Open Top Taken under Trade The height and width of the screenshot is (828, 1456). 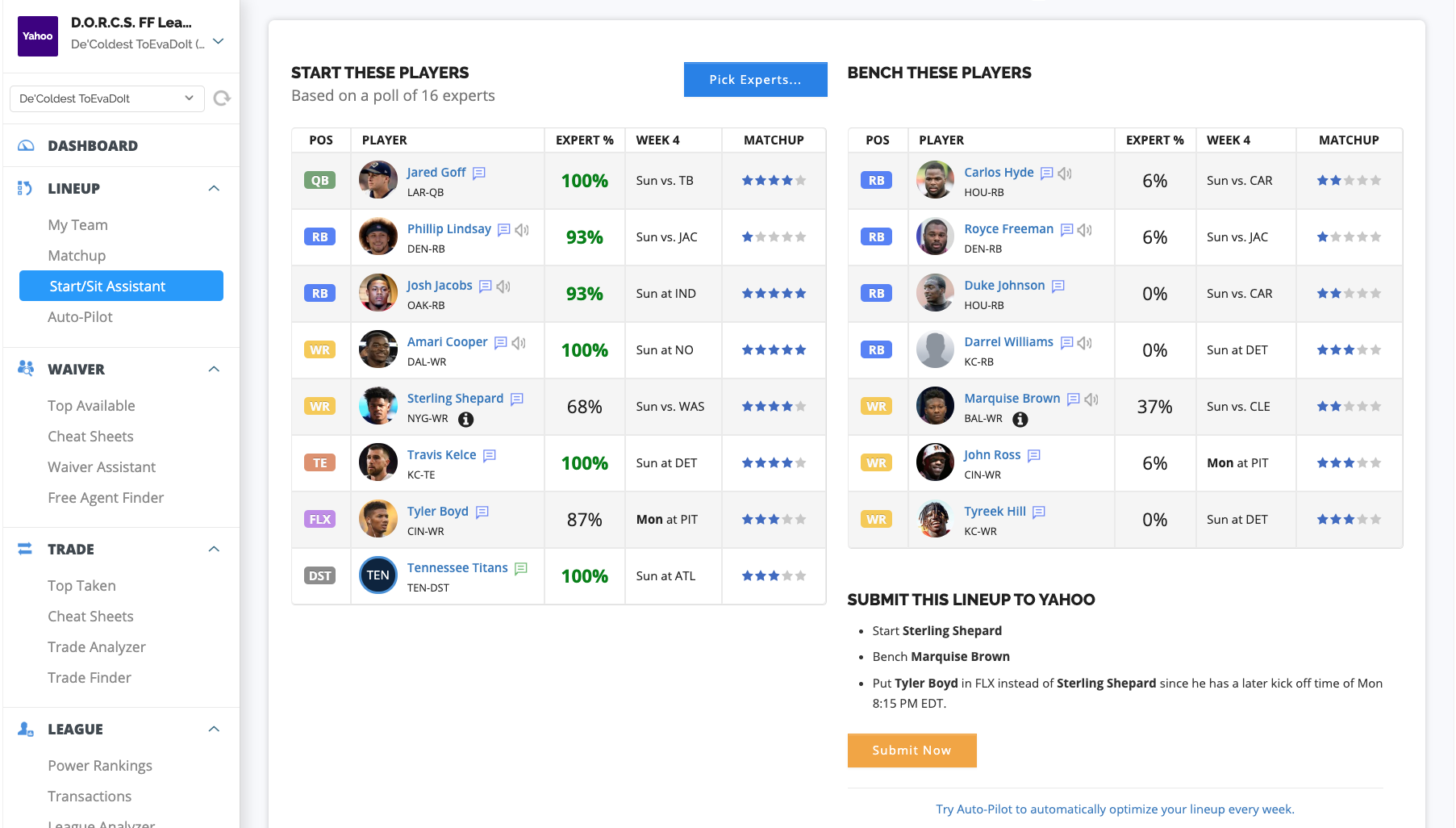tap(81, 586)
